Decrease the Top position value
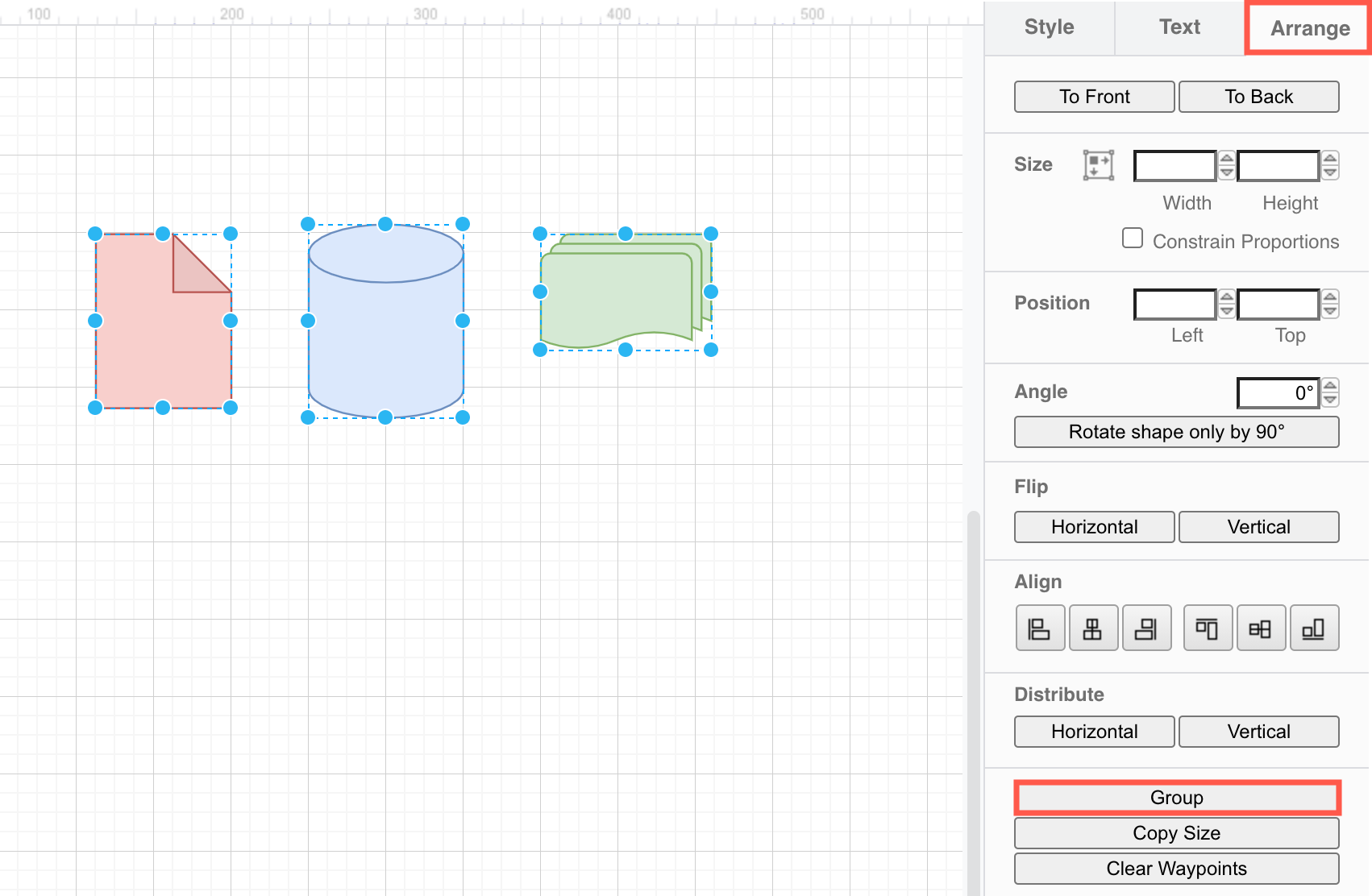1372x896 pixels. pos(1331,309)
